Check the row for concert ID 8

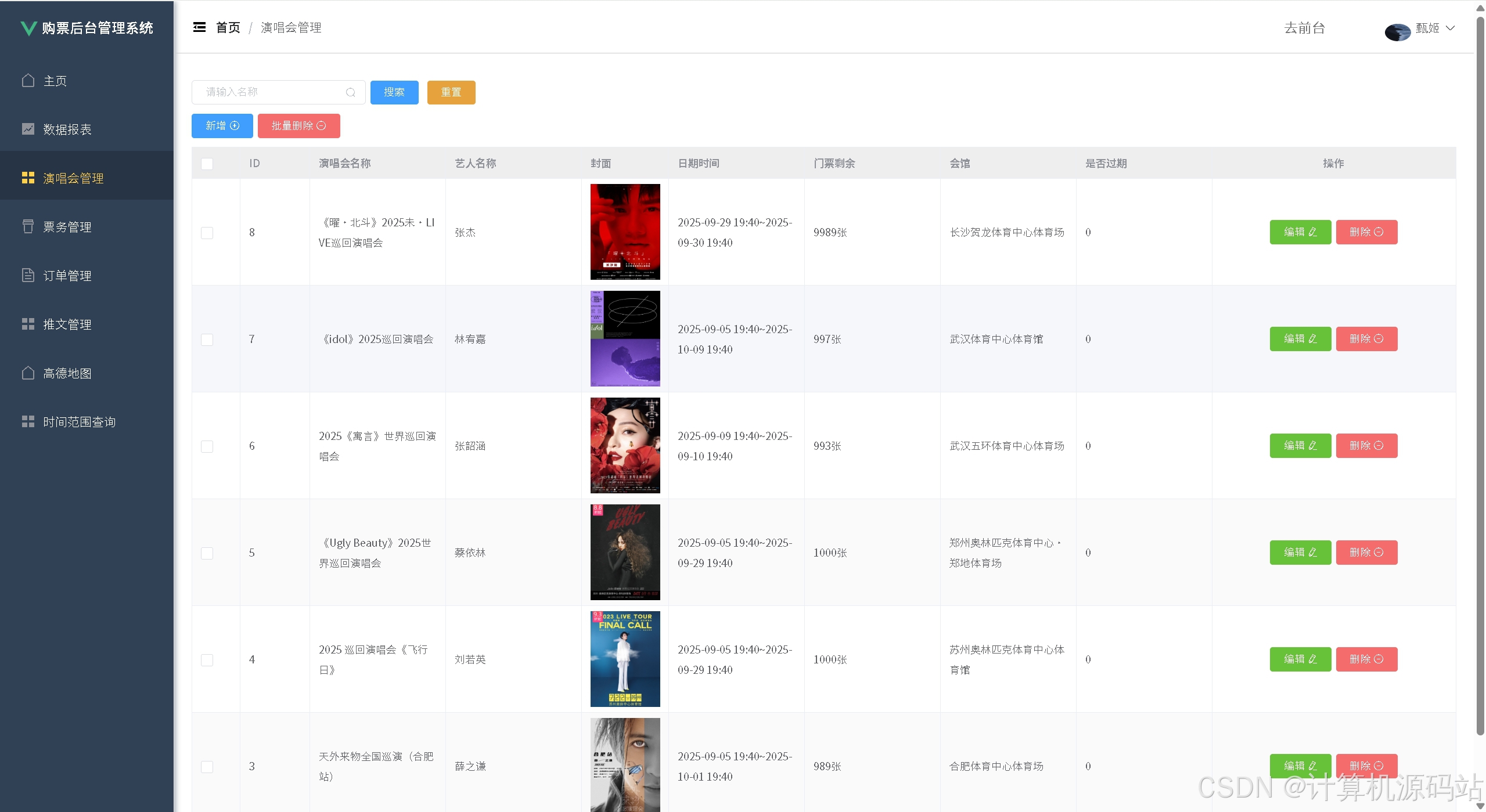(207, 233)
